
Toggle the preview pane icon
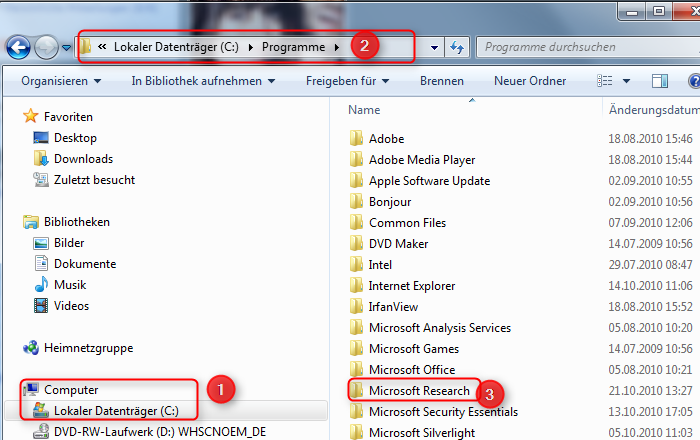[660, 81]
